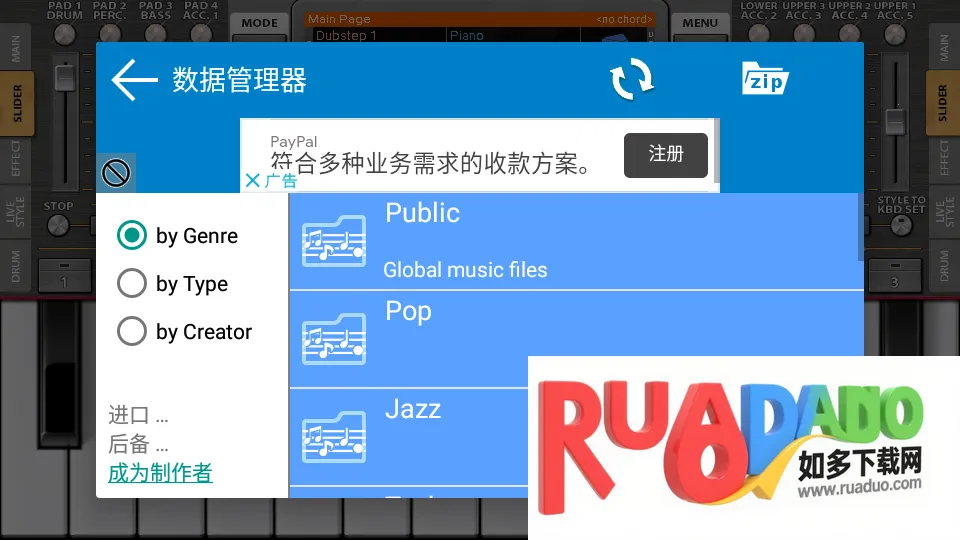Click the 注册 button in the ad
Screen dimensions: 960x540
(665, 155)
